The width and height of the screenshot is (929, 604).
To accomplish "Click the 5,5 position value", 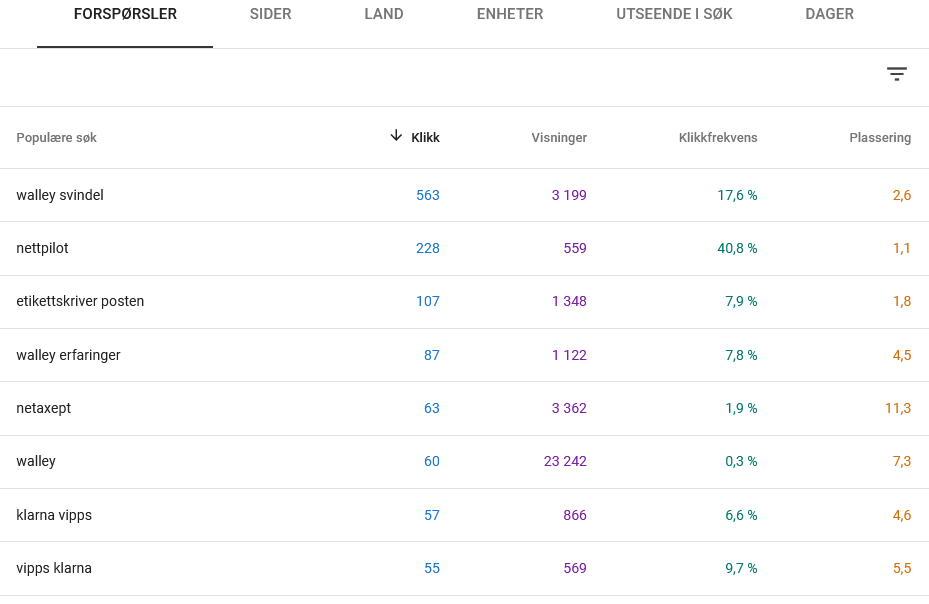I will pyautogui.click(x=902, y=568).
